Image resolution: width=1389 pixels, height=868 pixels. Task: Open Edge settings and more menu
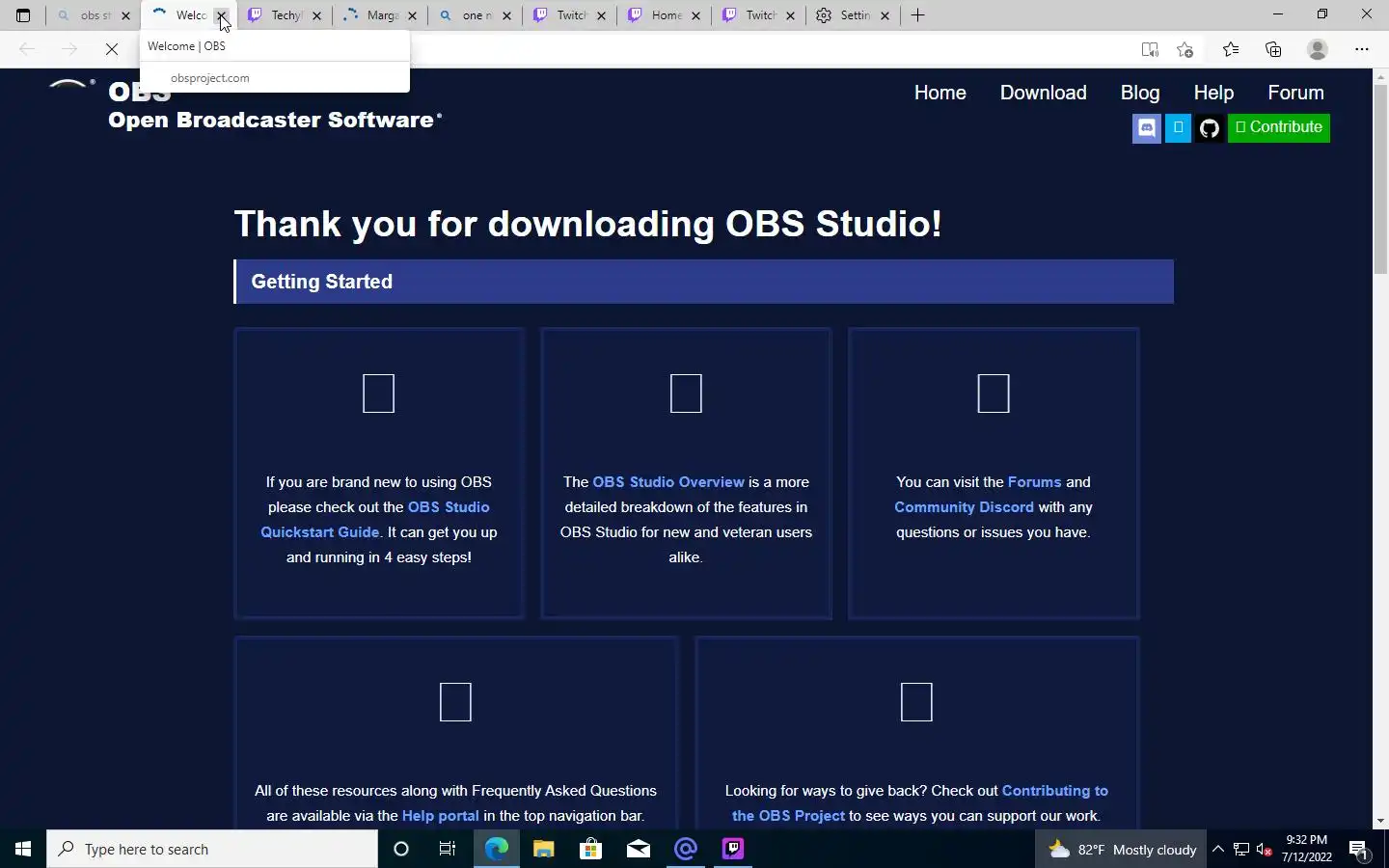[1362, 49]
